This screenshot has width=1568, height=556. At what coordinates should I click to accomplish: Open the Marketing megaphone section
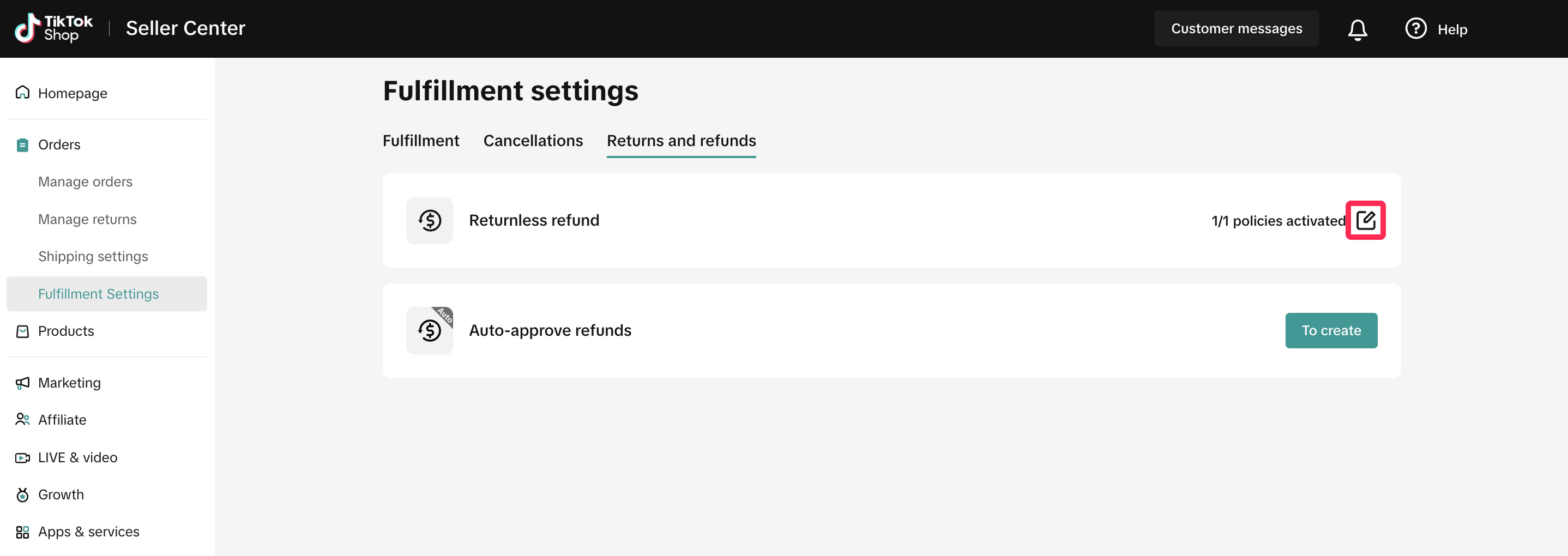pos(69,383)
